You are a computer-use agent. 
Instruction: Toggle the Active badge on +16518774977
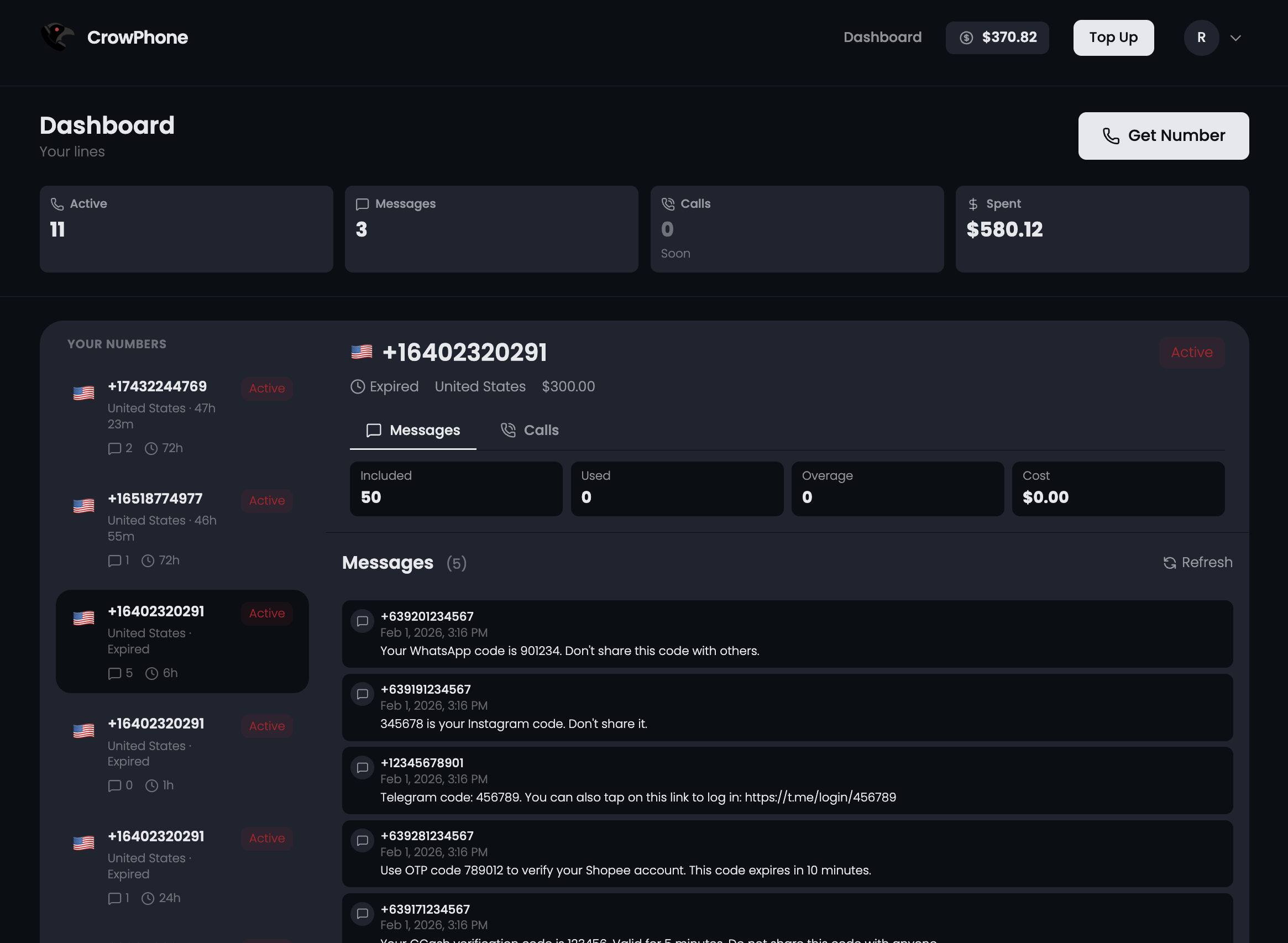point(266,501)
